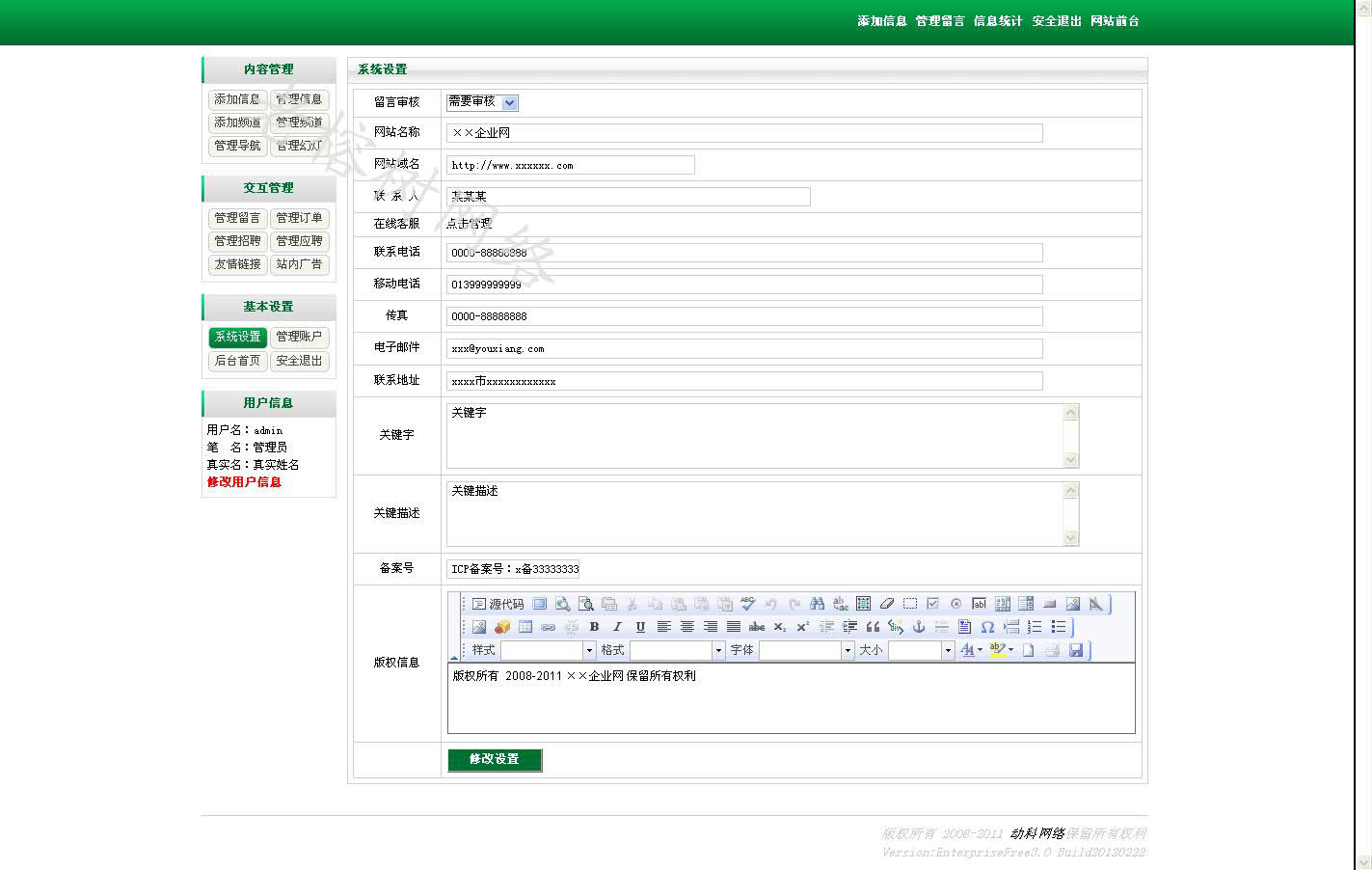Open 网站前台 in top navigation
Viewport: 1372px width, 870px height.
[x=1115, y=20]
